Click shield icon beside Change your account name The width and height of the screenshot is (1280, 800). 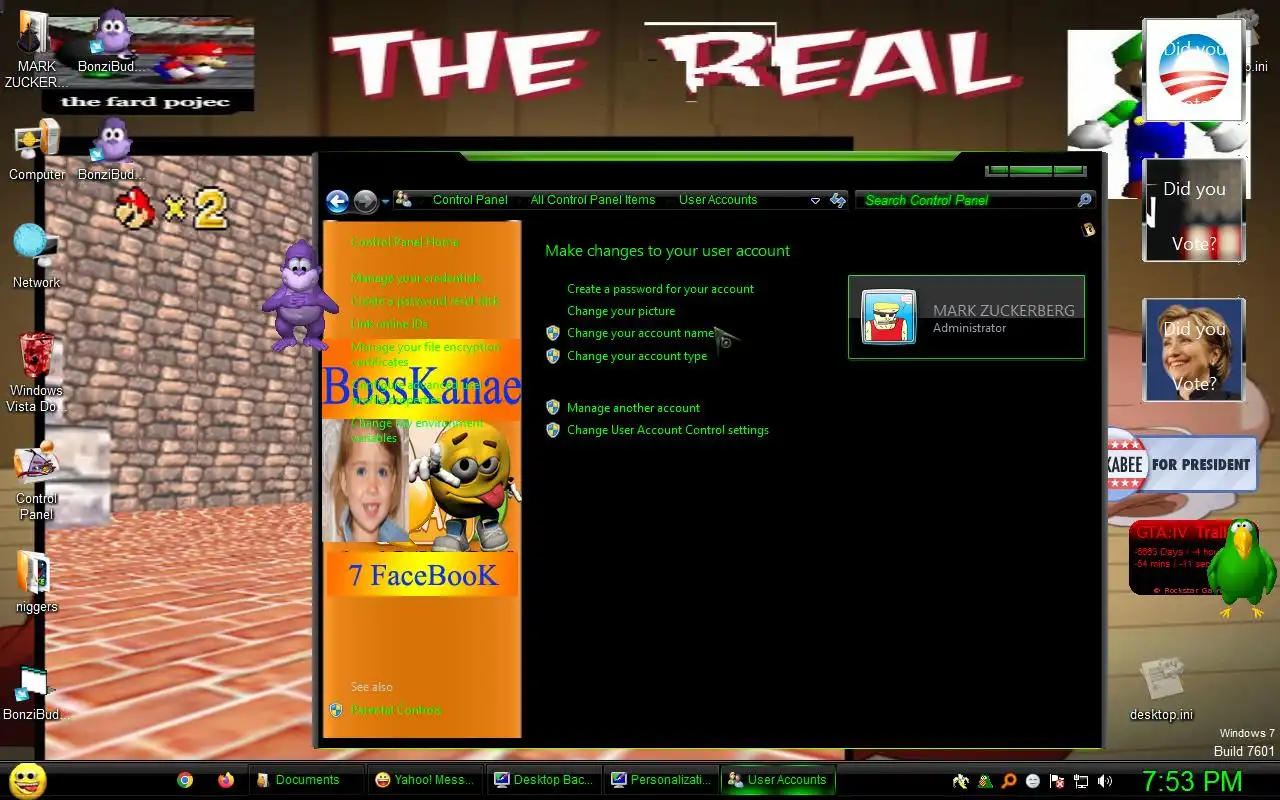point(553,333)
